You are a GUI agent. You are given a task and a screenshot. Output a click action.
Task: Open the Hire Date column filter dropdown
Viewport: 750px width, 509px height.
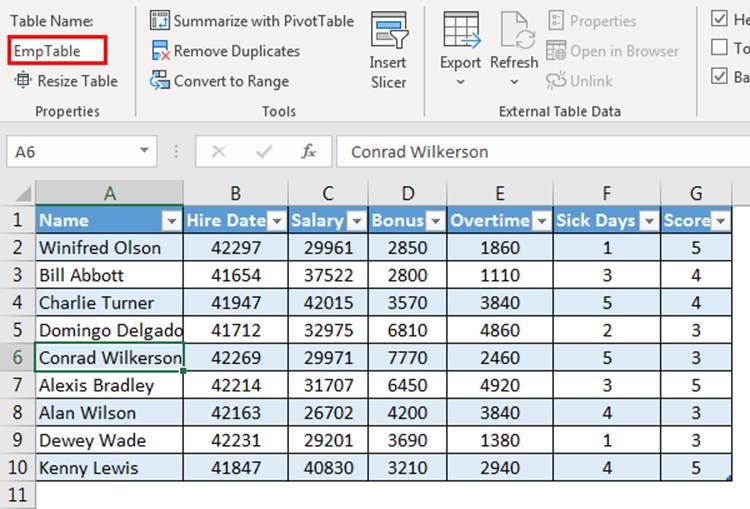click(277, 221)
